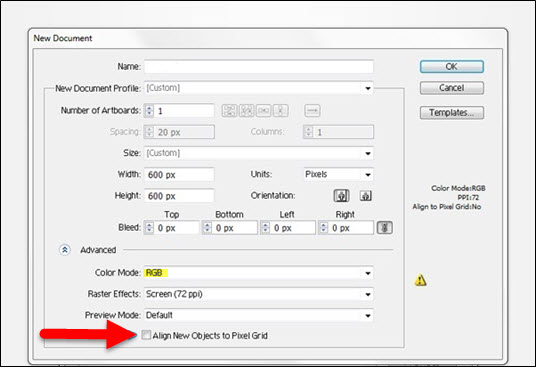Click the Spacing stepper arrows

click(x=149, y=132)
